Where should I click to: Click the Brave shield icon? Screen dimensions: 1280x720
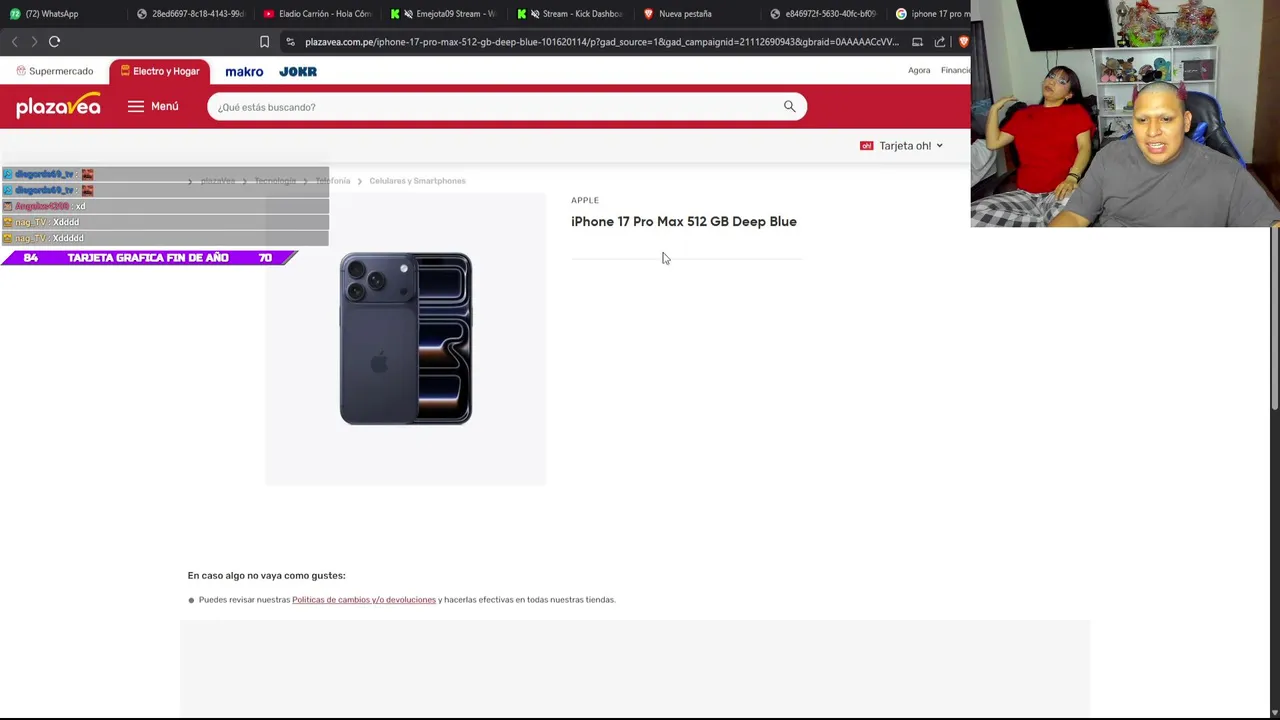click(x=963, y=42)
